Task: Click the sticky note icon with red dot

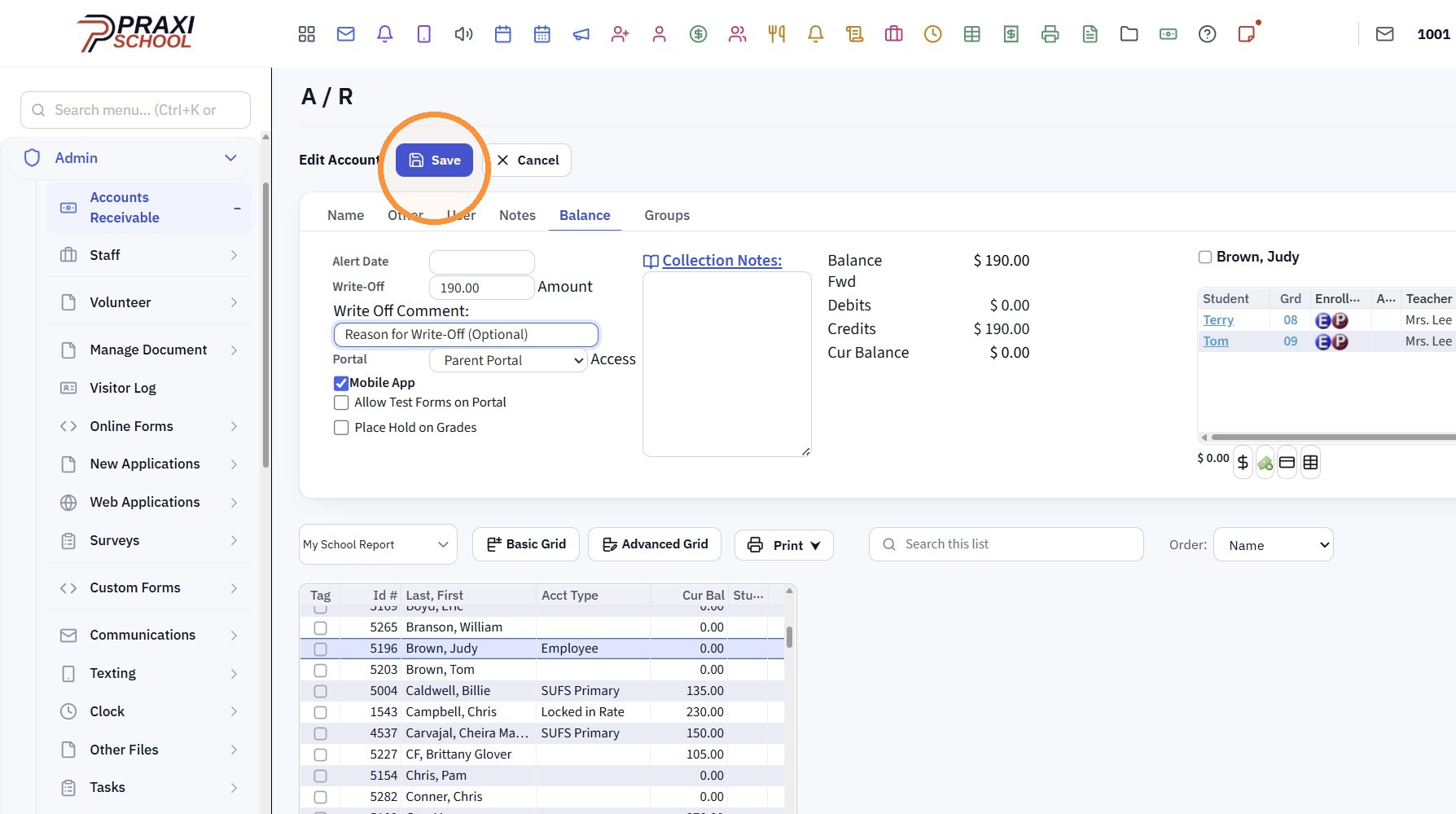Action: click(1247, 34)
